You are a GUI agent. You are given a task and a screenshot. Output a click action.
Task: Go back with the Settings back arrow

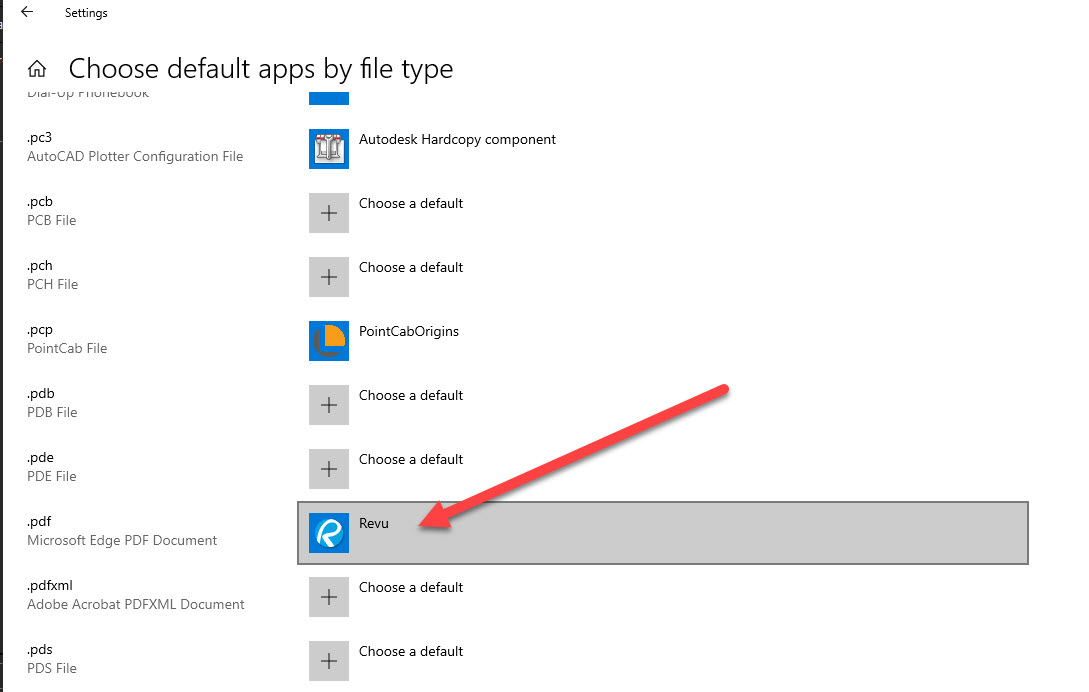(x=27, y=12)
